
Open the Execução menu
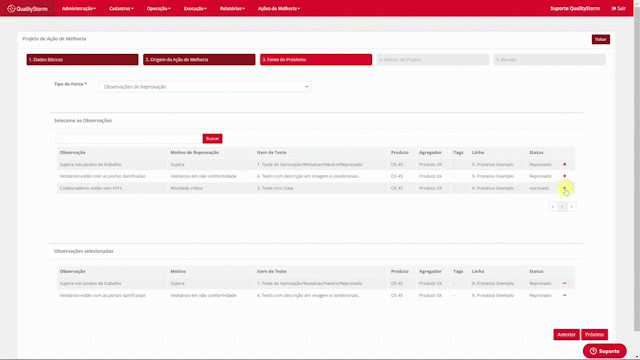[195, 8]
